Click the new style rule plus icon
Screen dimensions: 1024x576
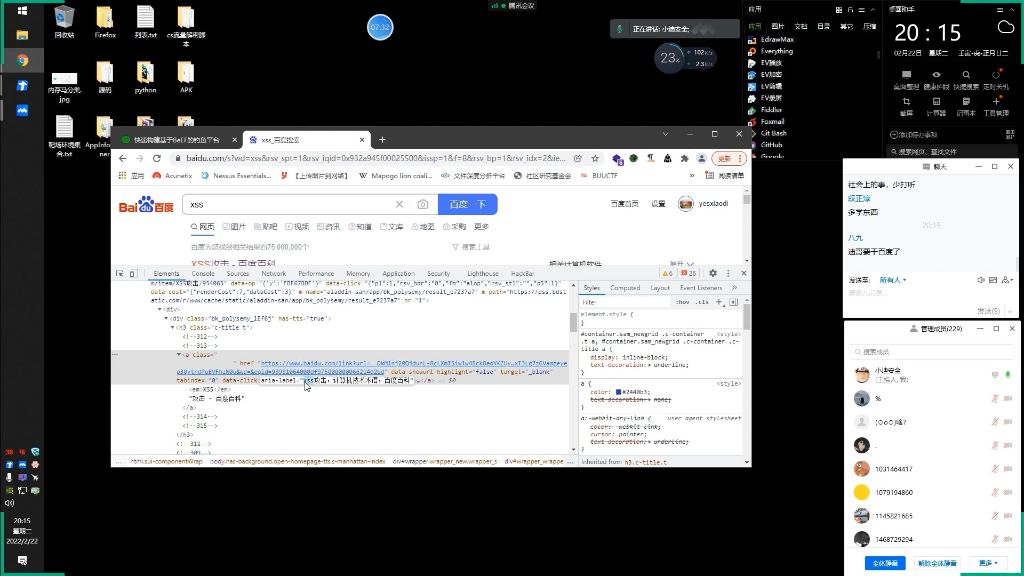click(x=719, y=302)
